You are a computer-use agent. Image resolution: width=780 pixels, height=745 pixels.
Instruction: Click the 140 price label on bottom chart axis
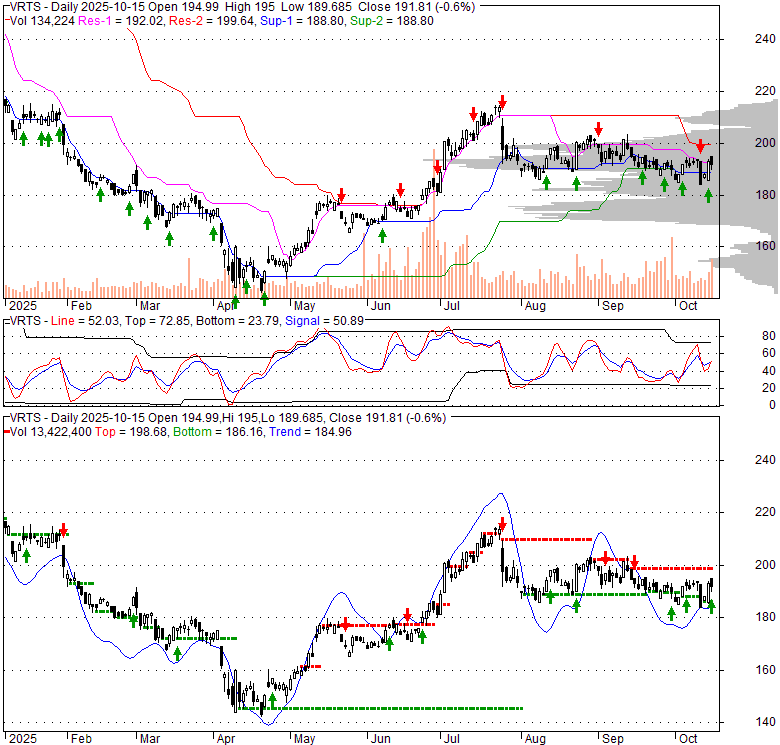765,722
